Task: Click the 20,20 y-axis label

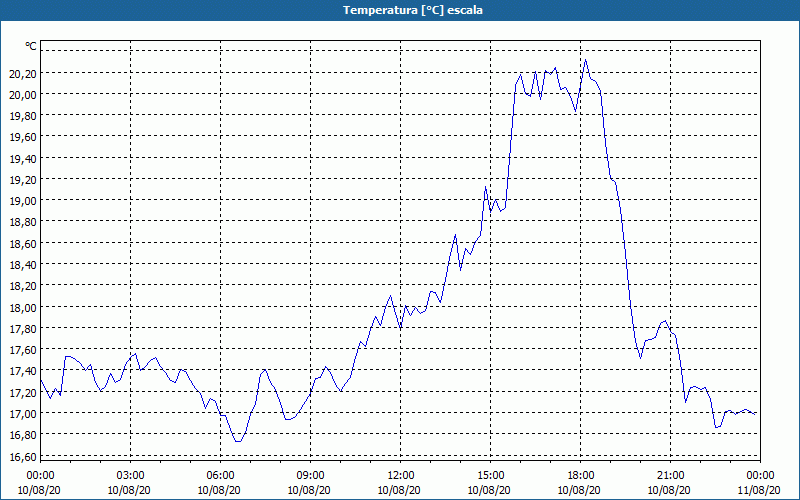Action: point(23,73)
